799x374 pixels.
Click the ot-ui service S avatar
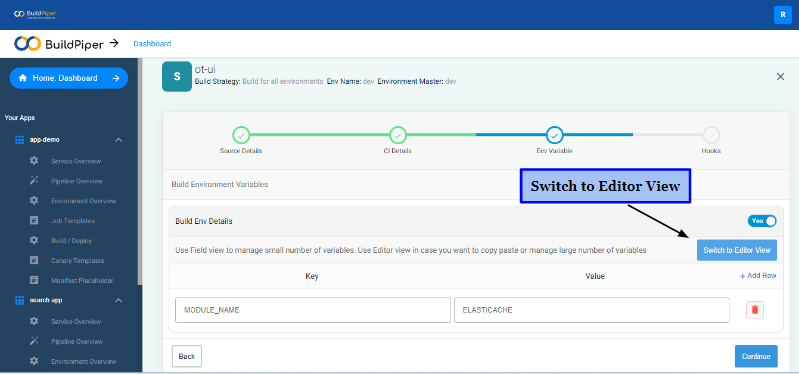177,77
